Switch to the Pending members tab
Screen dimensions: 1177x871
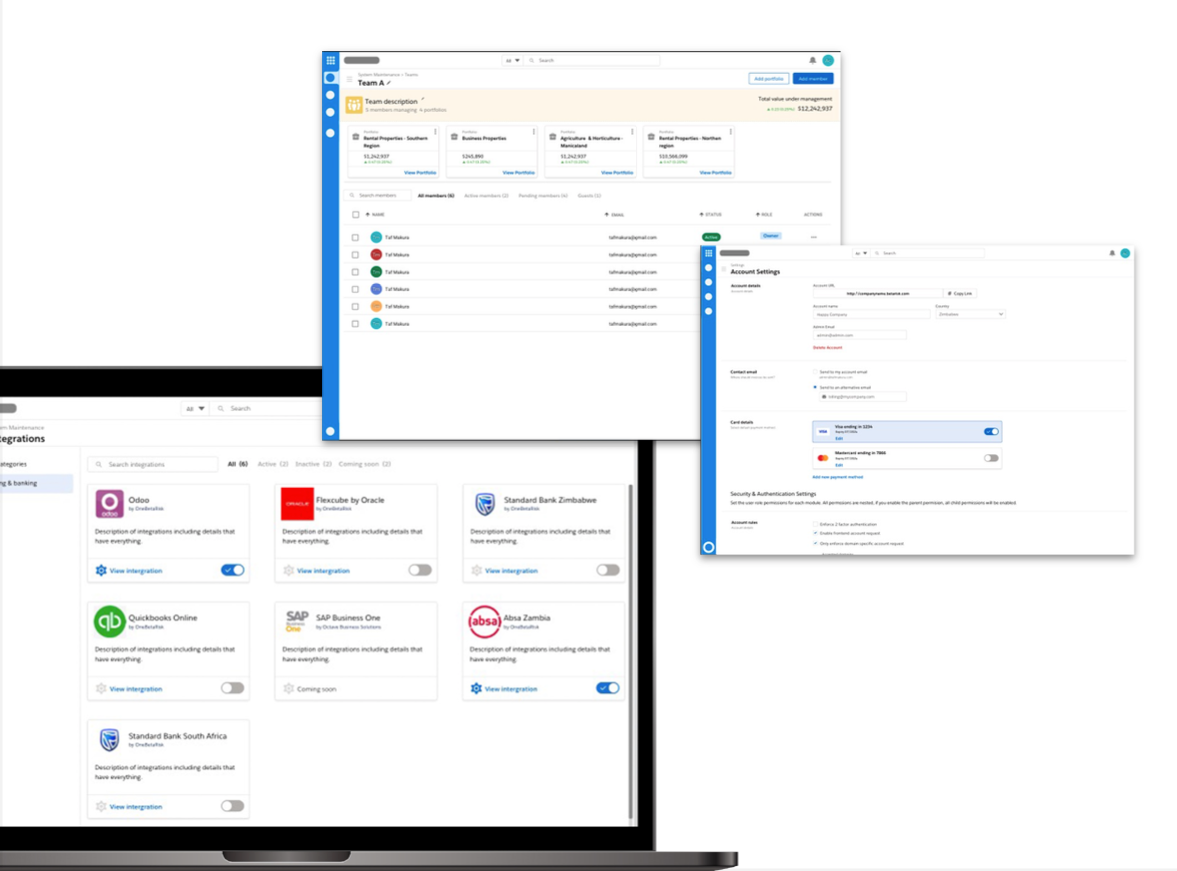click(543, 196)
